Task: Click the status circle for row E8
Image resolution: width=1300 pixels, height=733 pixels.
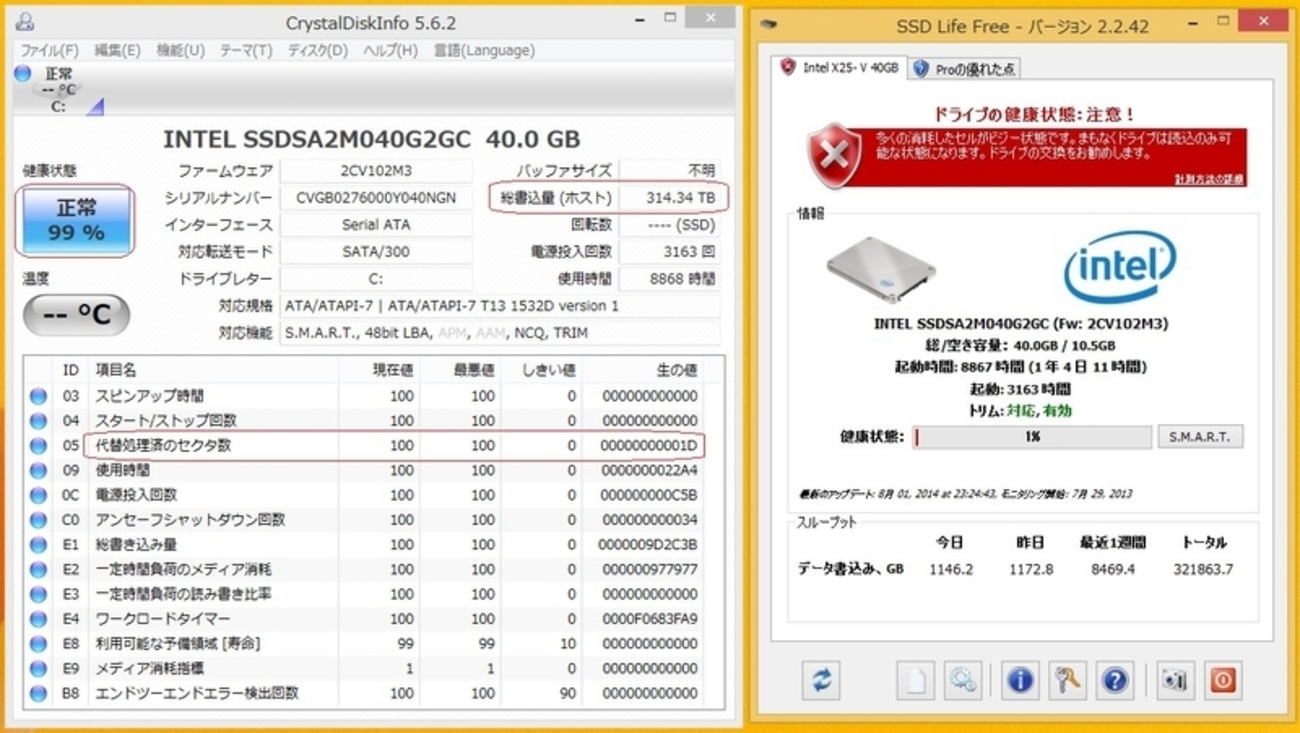Action: pos(38,644)
